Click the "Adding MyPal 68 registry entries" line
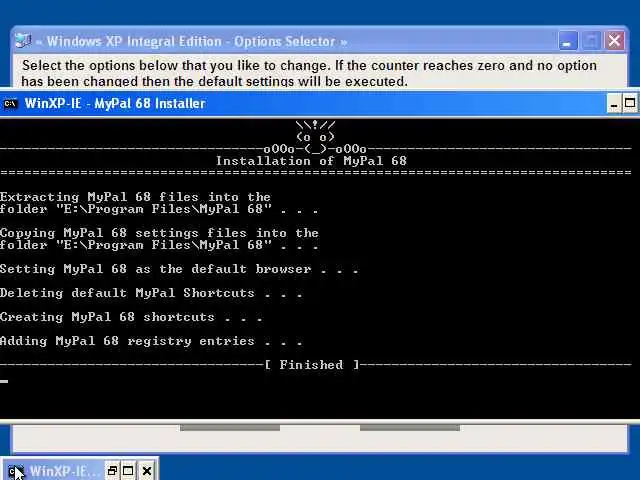The width and height of the screenshot is (640, 480). click(x=151, y=341)
